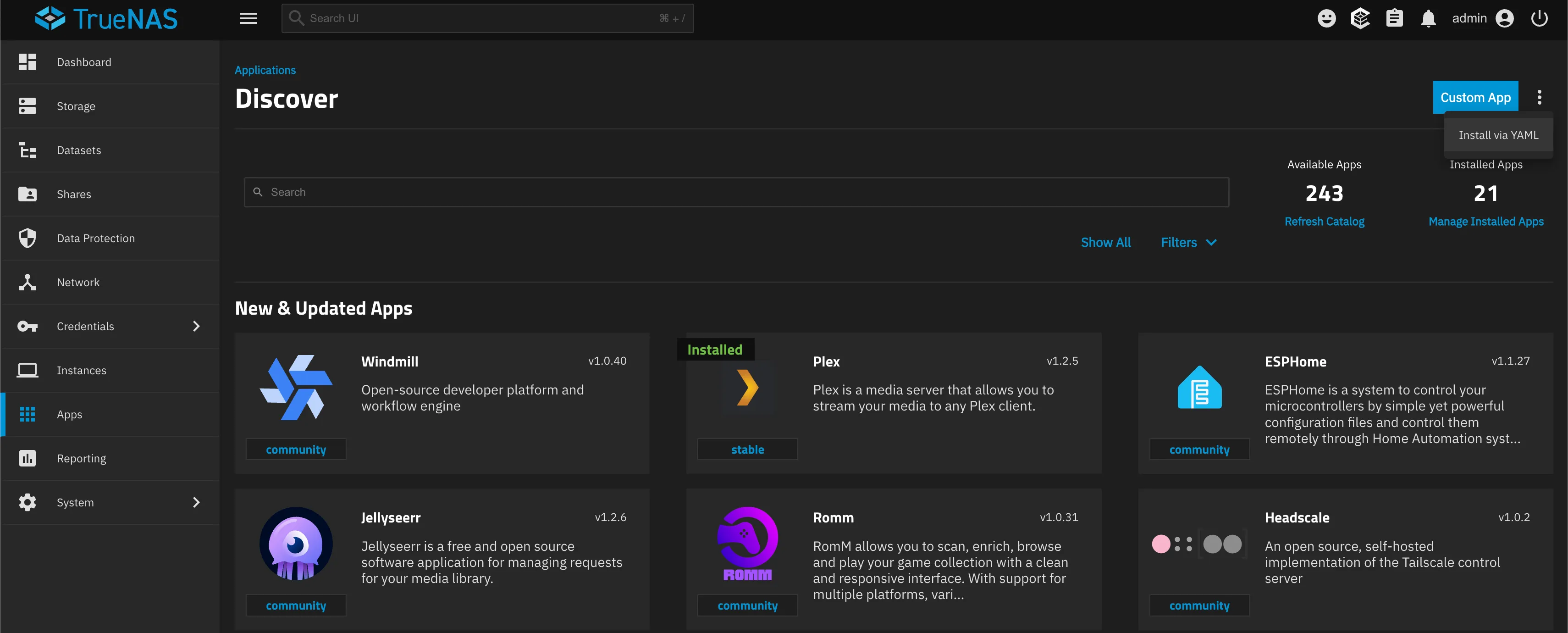Image resolution: width=1568 pixels, height=633 pixels.
Task: Click the Installed badge on Plex
Action: 715,349
